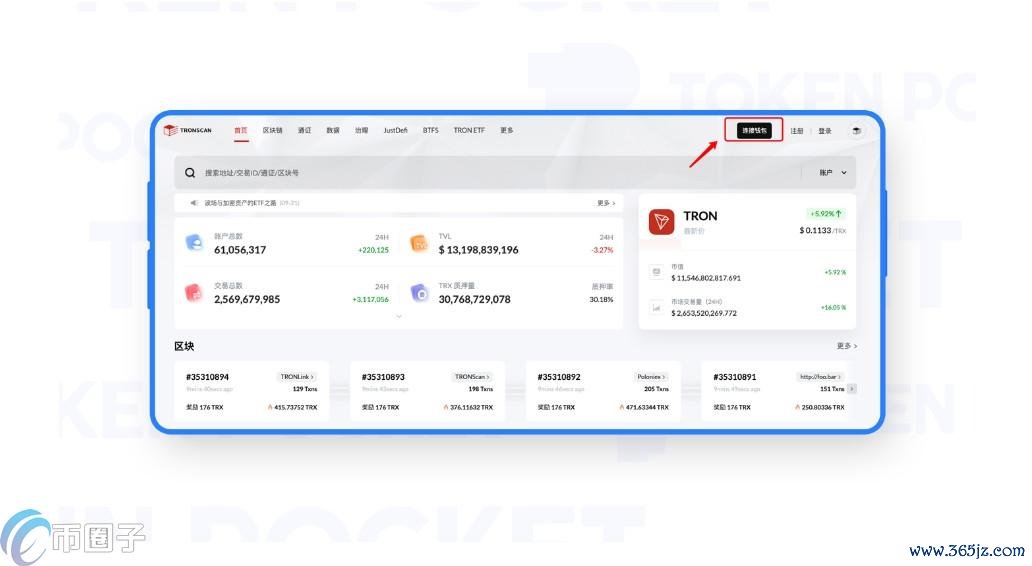Image resolution: width=1032 pixels, height=566 pixels.
Task: Click the round icon beside login
Action: (856, 130)
